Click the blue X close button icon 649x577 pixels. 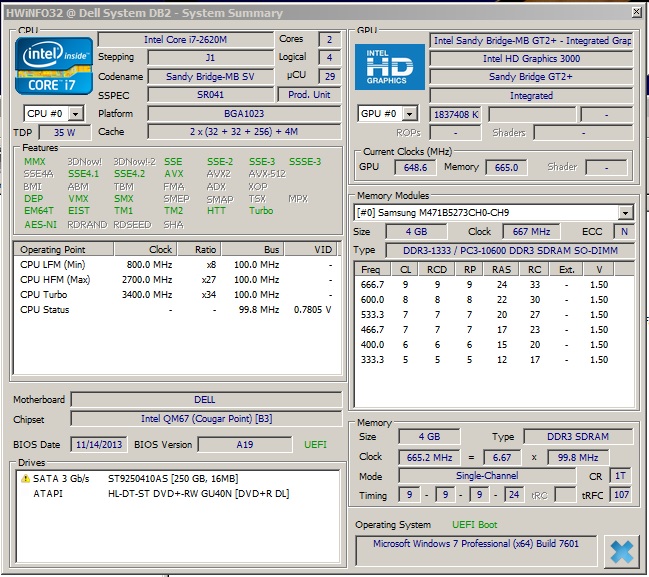[621, 552]
